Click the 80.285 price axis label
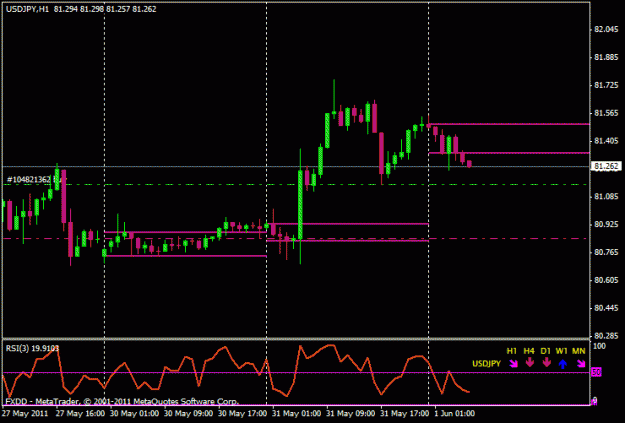 click(x=606, y=336)
